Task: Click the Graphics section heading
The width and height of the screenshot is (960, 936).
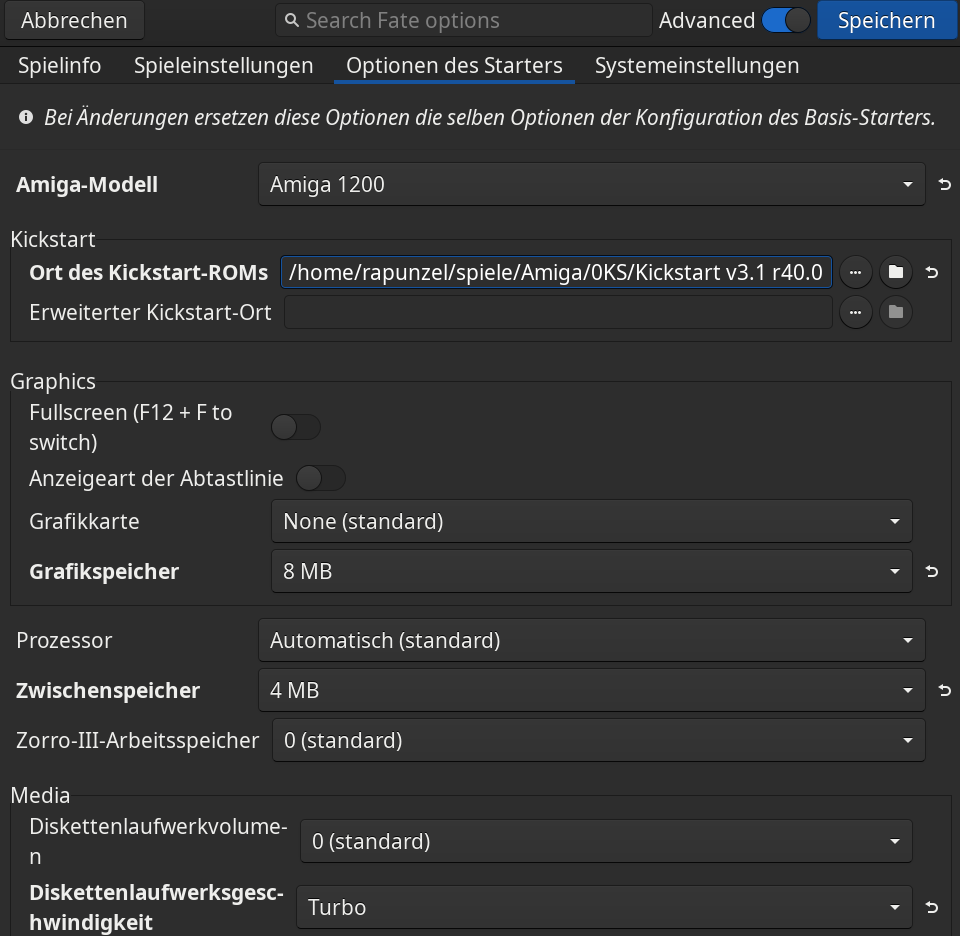Action: tap(53, 381)
